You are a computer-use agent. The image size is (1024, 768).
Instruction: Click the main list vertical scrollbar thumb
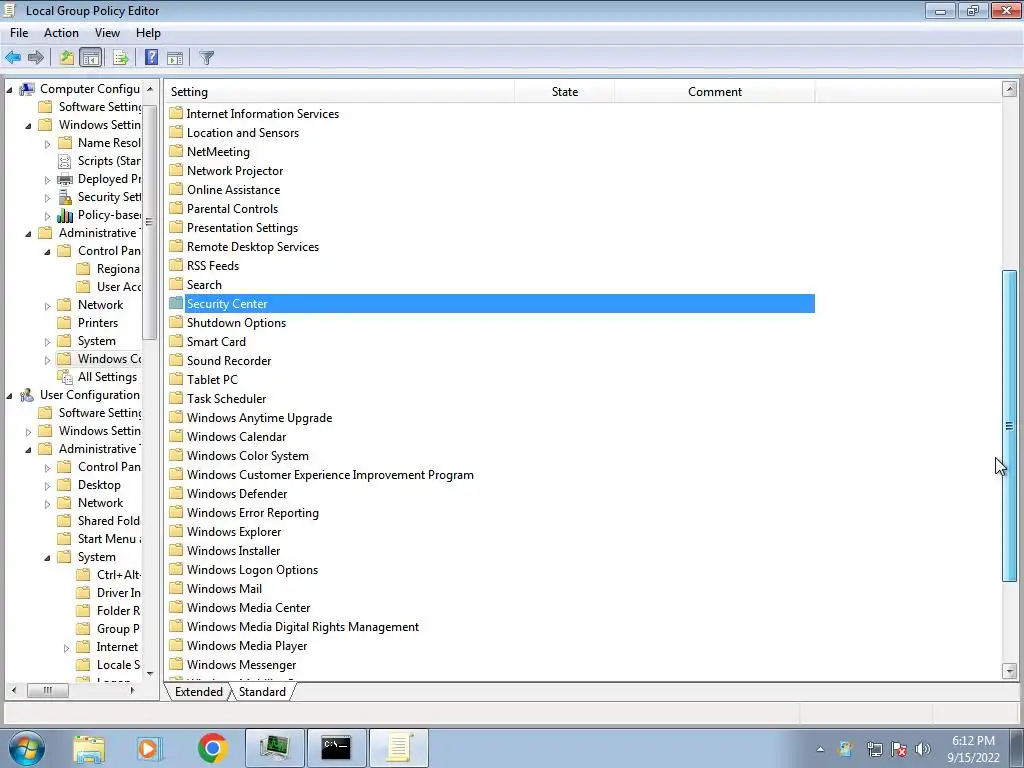[1010, 425]
